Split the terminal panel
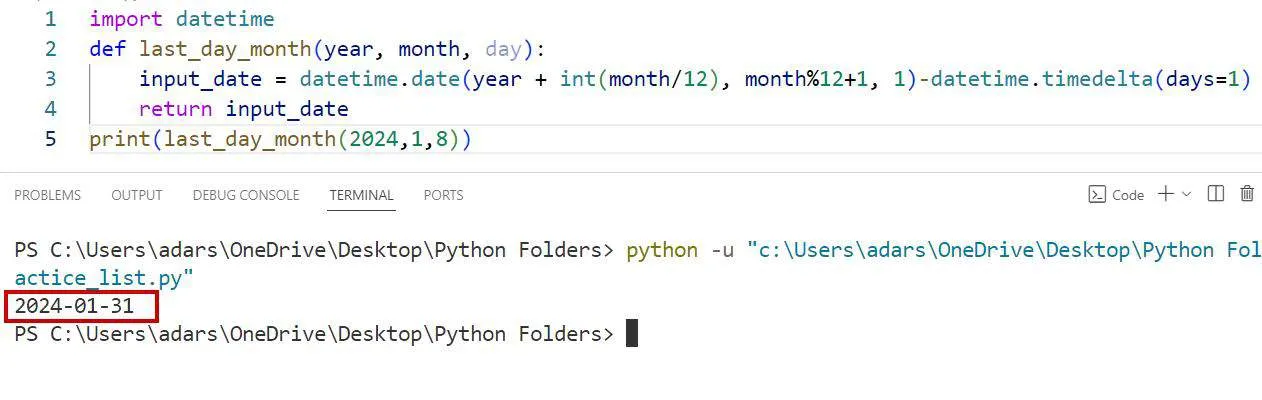This screenshot has width=1262, height=400. coord(1216,194)
